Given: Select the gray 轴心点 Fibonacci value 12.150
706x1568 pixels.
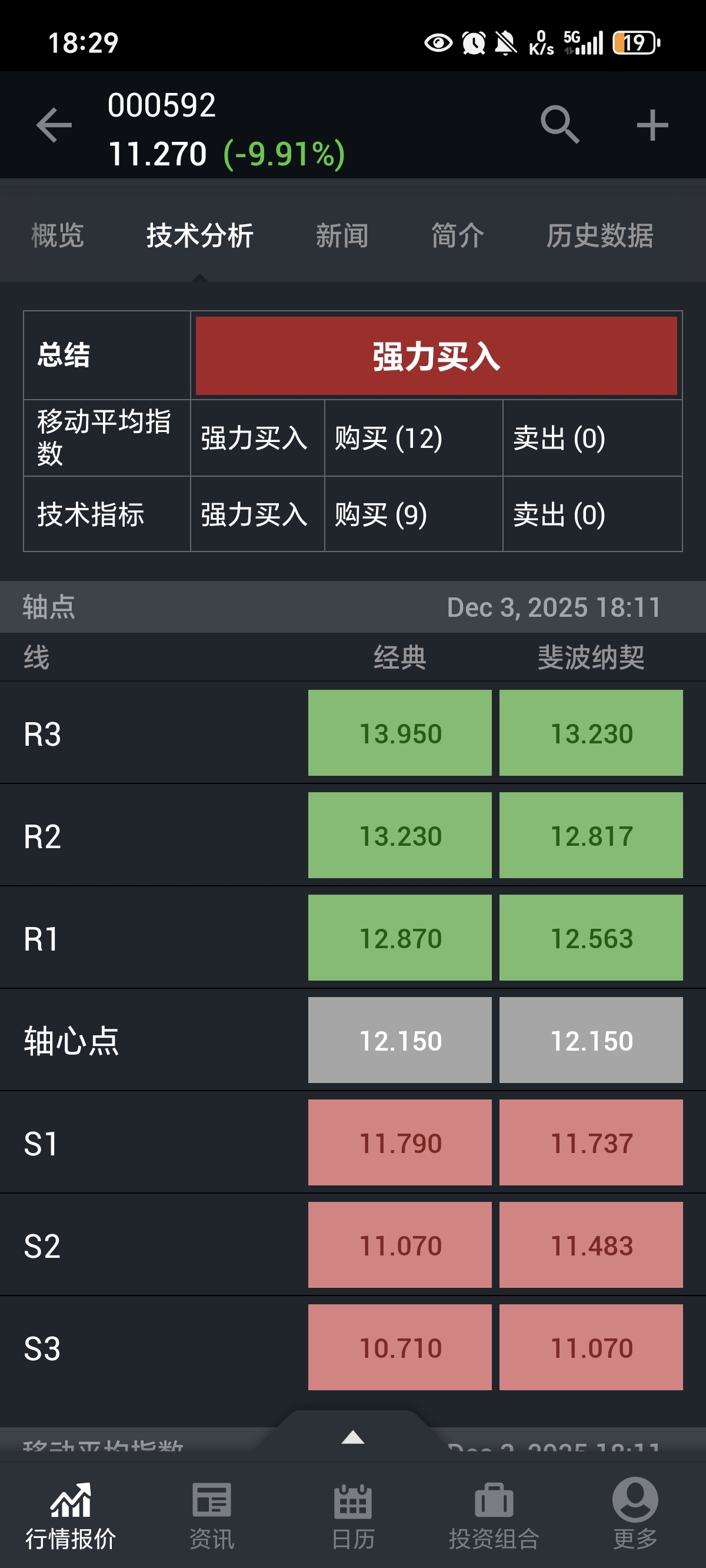Looking at the screenshot, I should pyautogui.click(x=591, y=1040).
